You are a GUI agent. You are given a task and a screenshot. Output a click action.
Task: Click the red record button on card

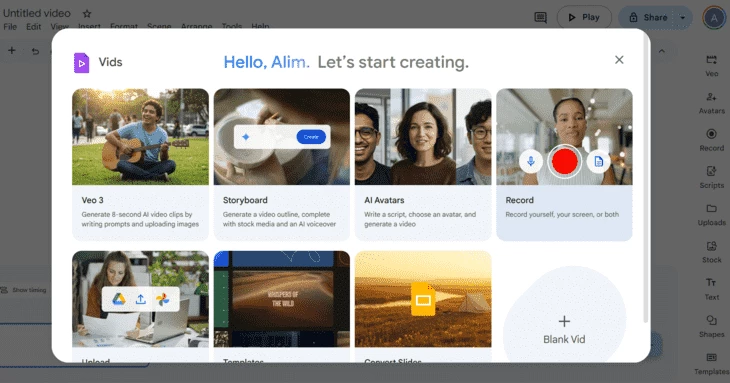pyautogui.click(x=564, y=161)
